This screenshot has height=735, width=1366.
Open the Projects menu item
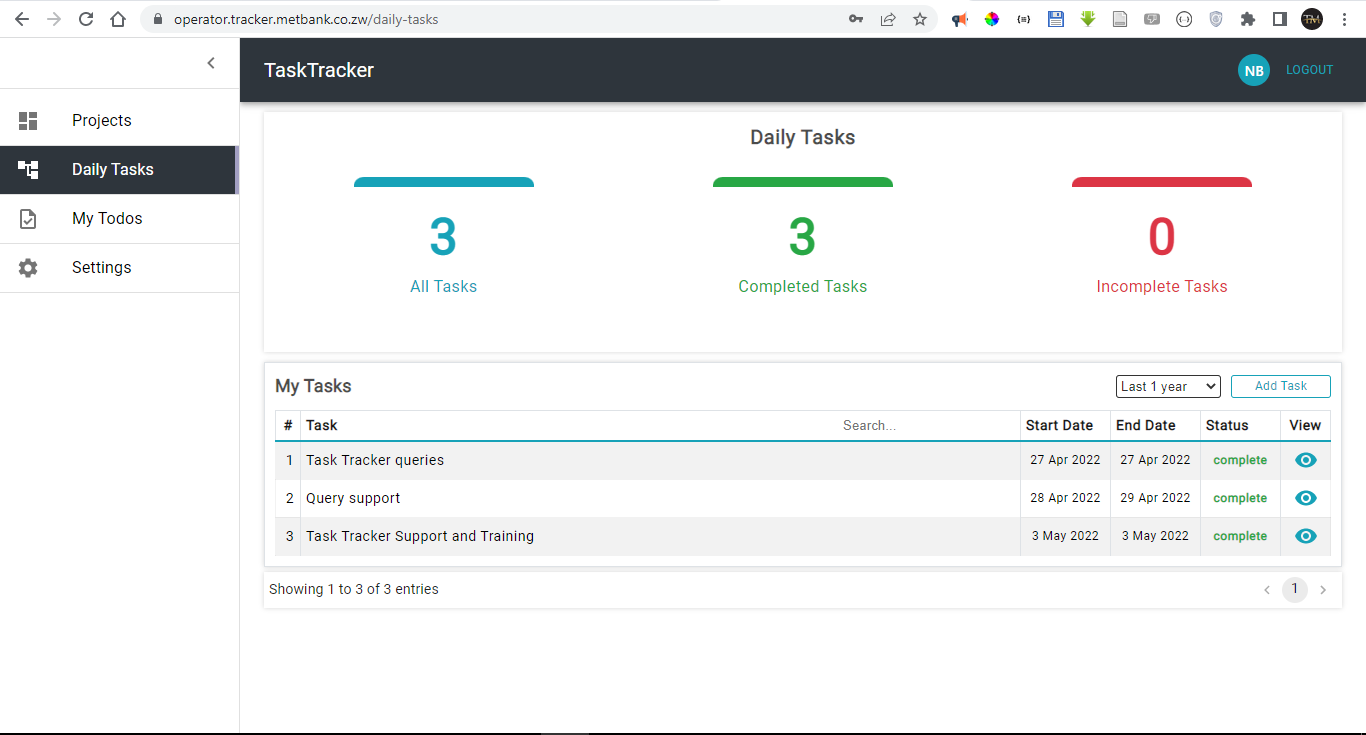[x=102, y=121]
